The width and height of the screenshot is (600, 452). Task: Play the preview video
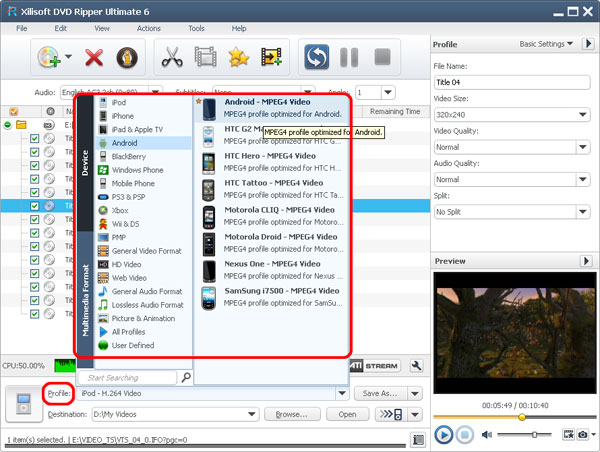(444, 435)
